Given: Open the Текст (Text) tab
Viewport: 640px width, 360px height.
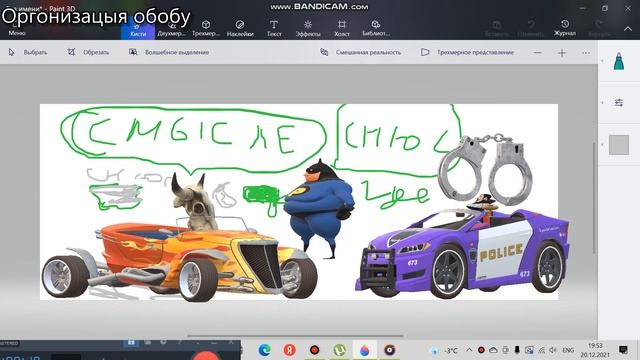Looking at the screenshot, I should tap(274, 30).
